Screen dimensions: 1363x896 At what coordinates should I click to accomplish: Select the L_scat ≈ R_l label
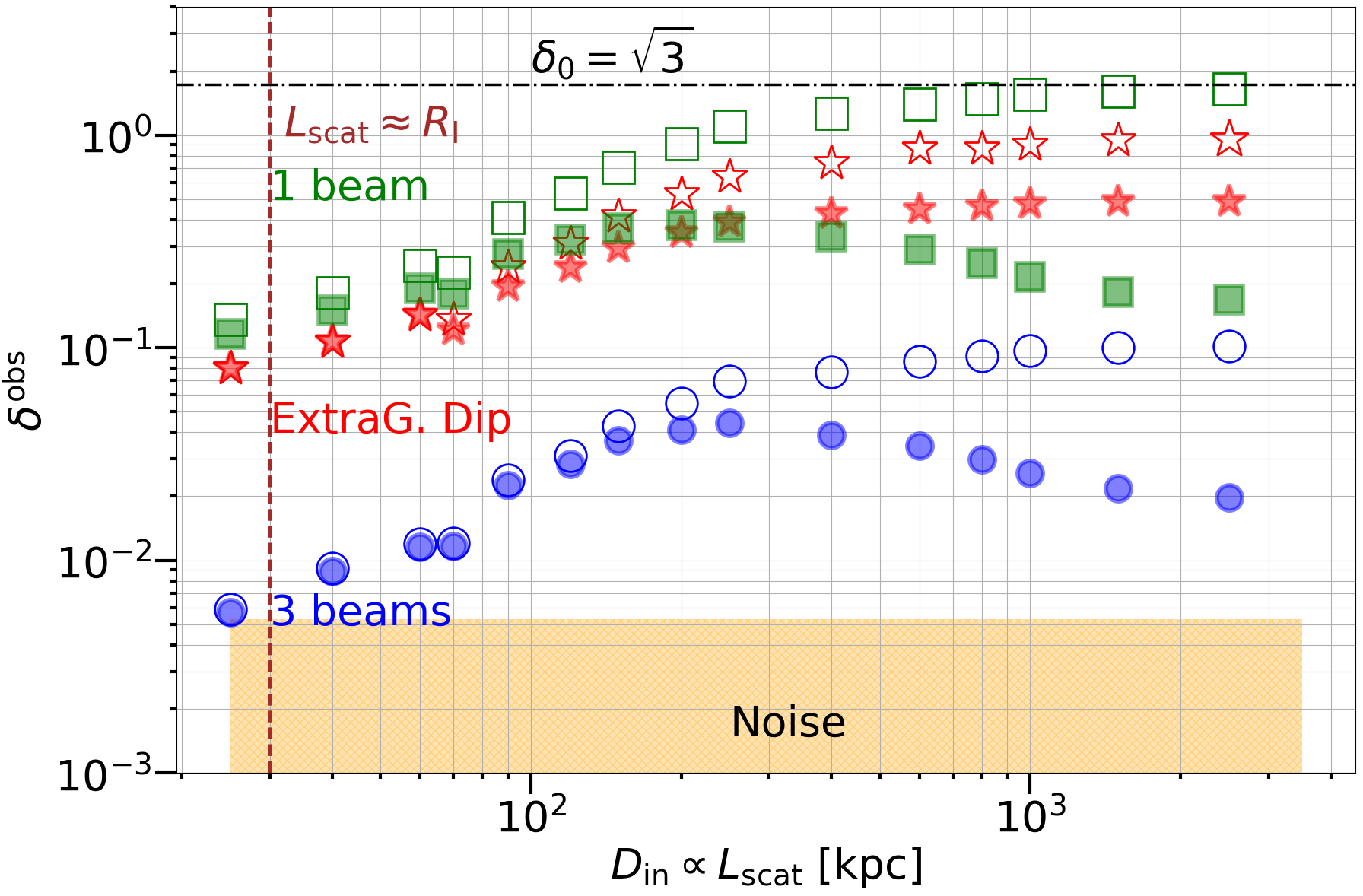pyautogui.click(x=371, y=125)
